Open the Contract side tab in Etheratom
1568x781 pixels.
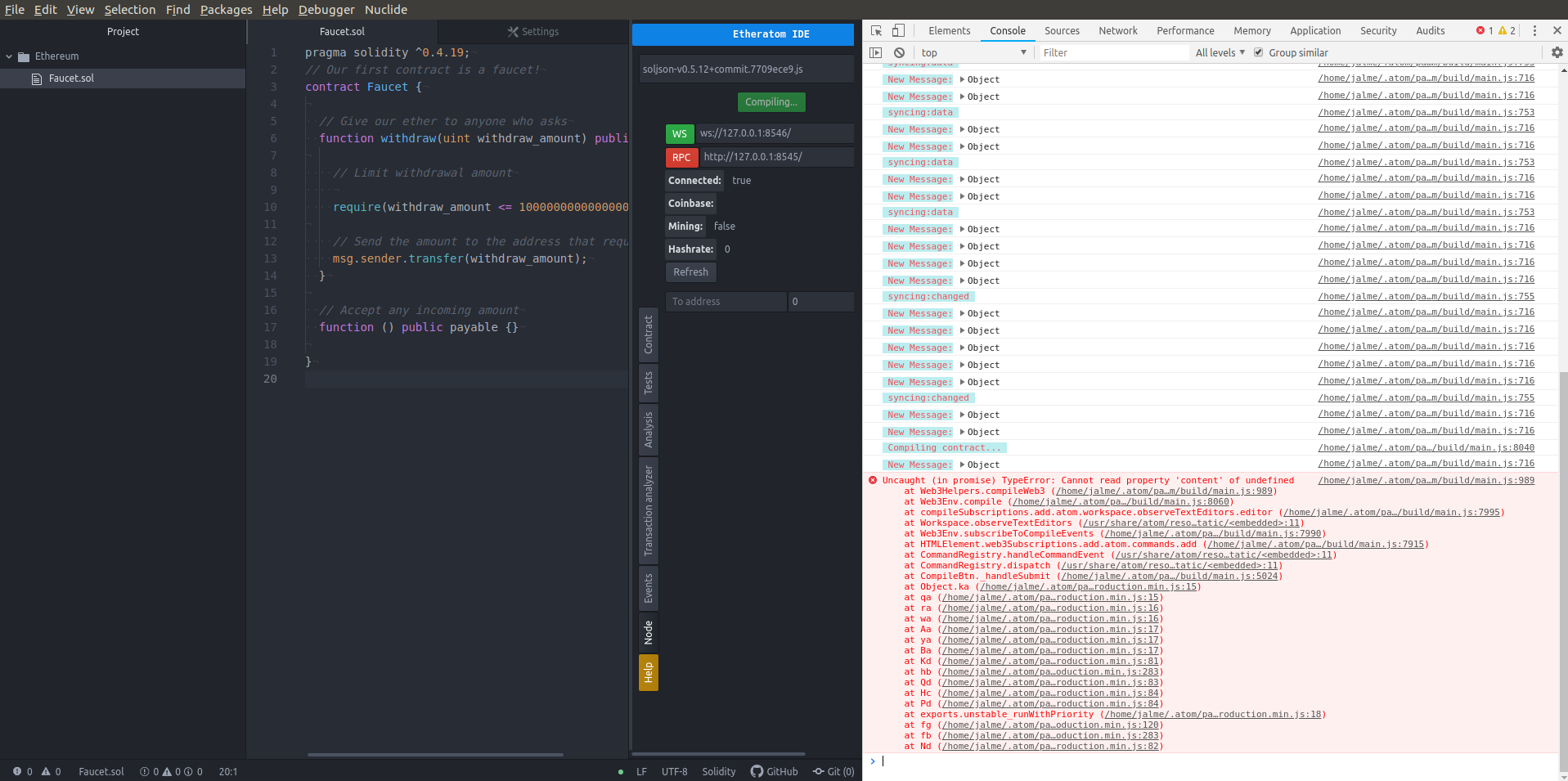coord(649,334)
